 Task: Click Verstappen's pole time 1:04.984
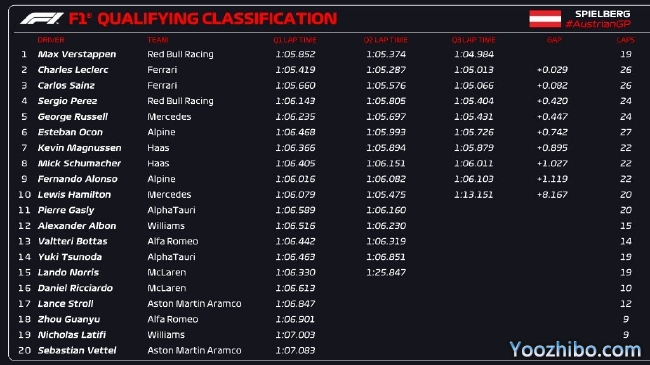tap(474, 54)
